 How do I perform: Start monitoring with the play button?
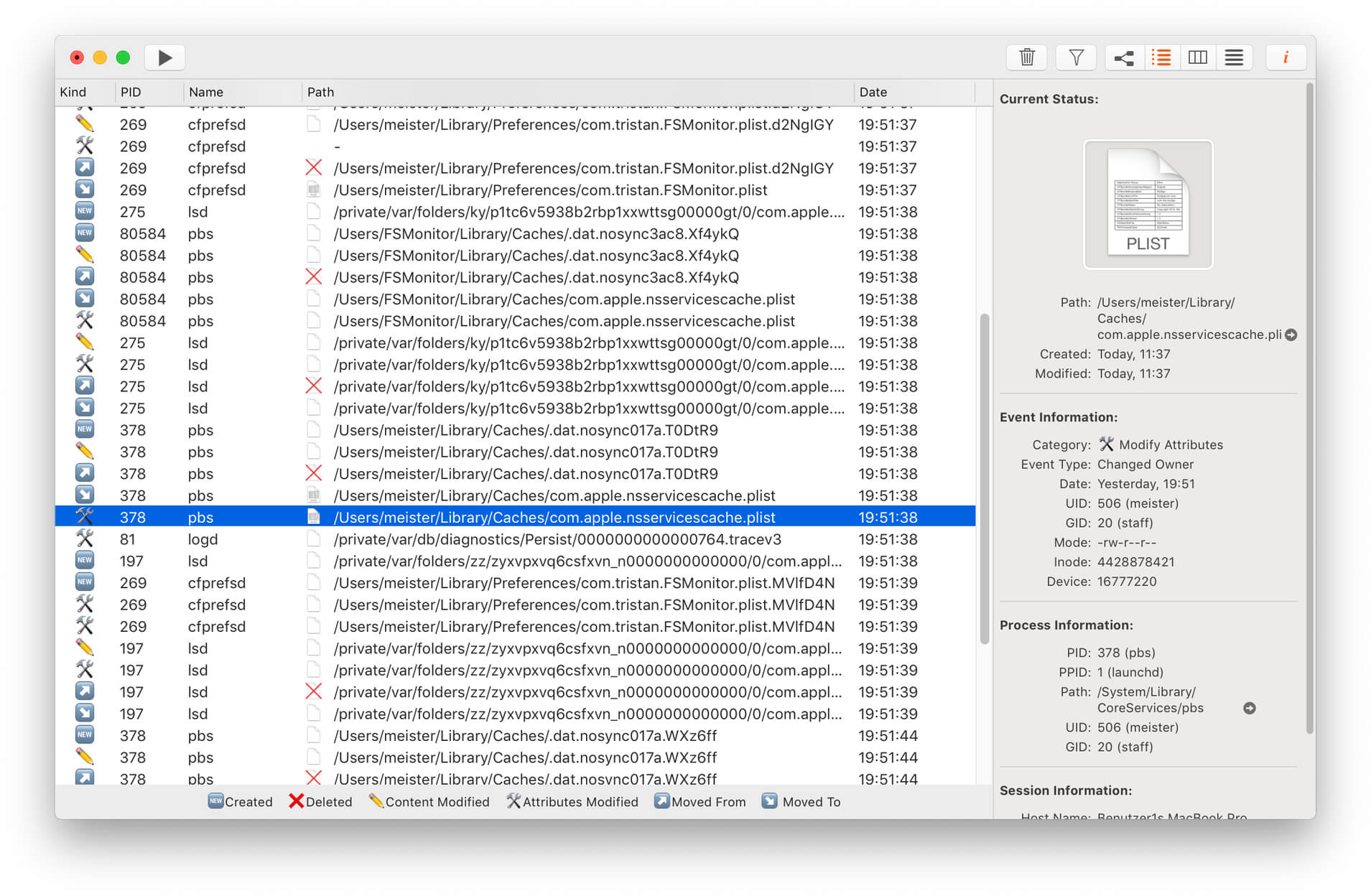[x=164, y=57]
